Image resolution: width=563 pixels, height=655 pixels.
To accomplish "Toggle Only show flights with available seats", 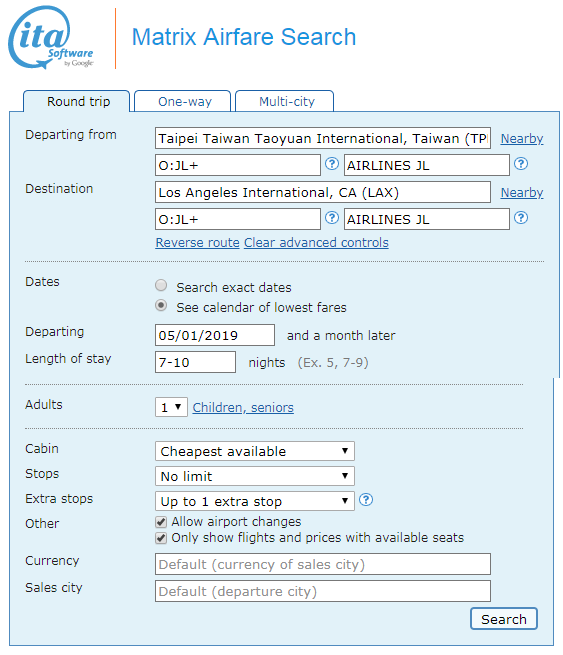I will point(161,538).
